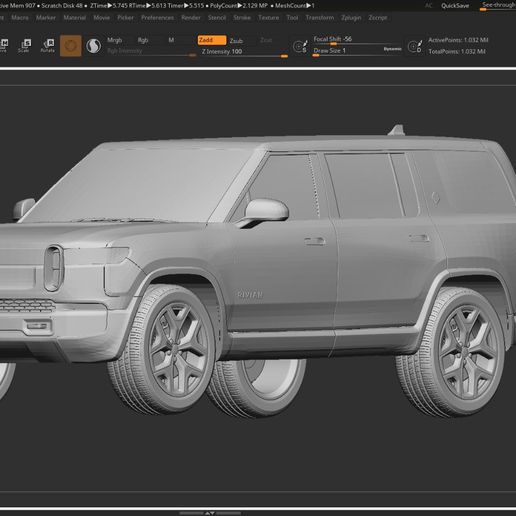Enable the Zsub mode button
Screen dimensions: 516x516
pyautogui.click(x=236, y=41)
